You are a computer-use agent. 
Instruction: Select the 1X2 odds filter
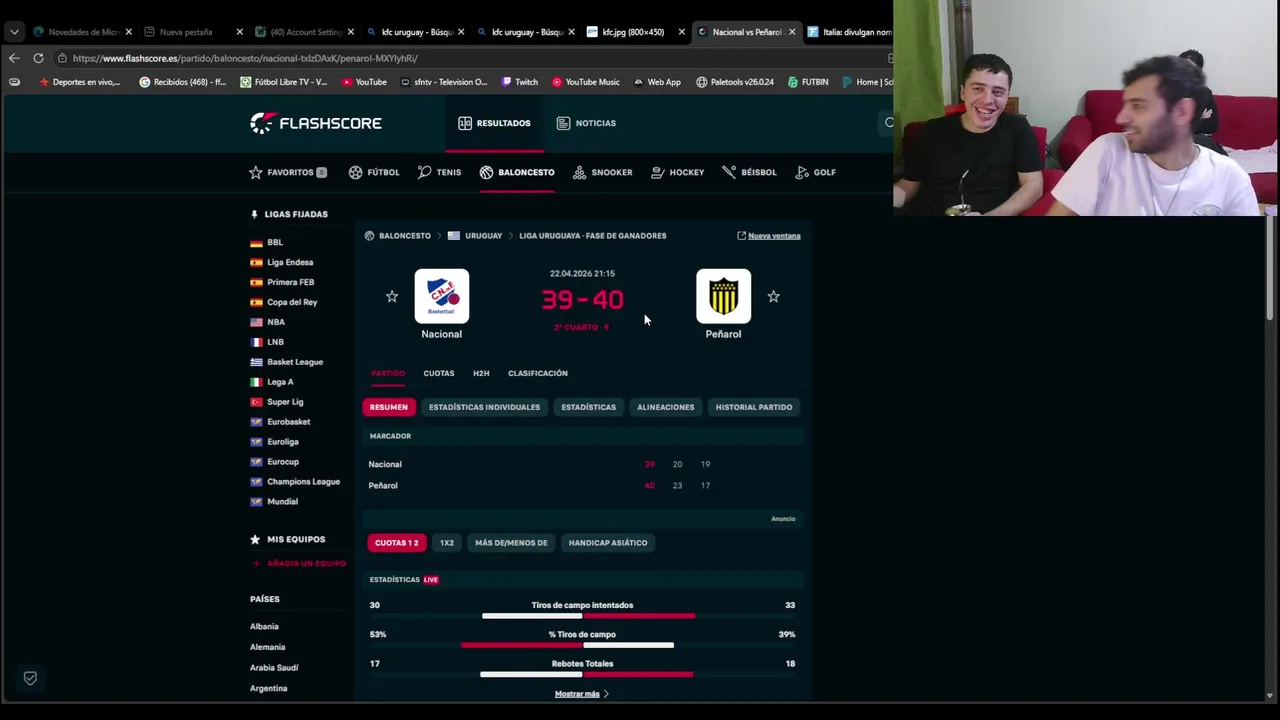pyautogui.click(x=447, y=543)
